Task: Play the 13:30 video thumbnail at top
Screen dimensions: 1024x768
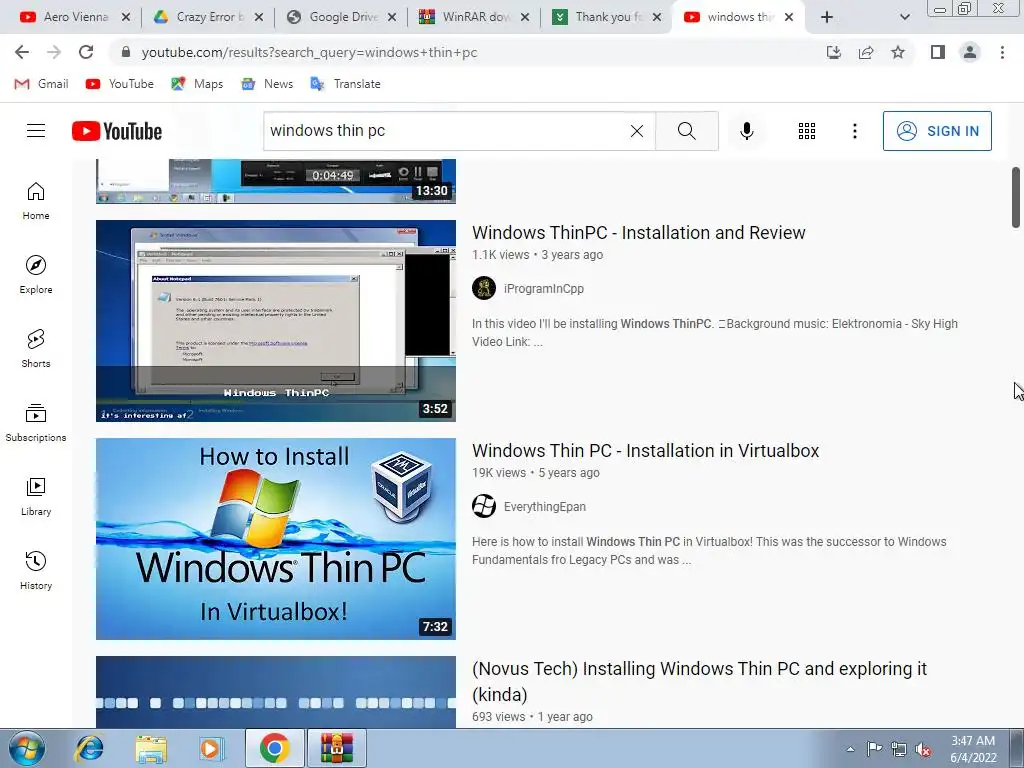Action: pyautogui.click(x=276, y=181)
